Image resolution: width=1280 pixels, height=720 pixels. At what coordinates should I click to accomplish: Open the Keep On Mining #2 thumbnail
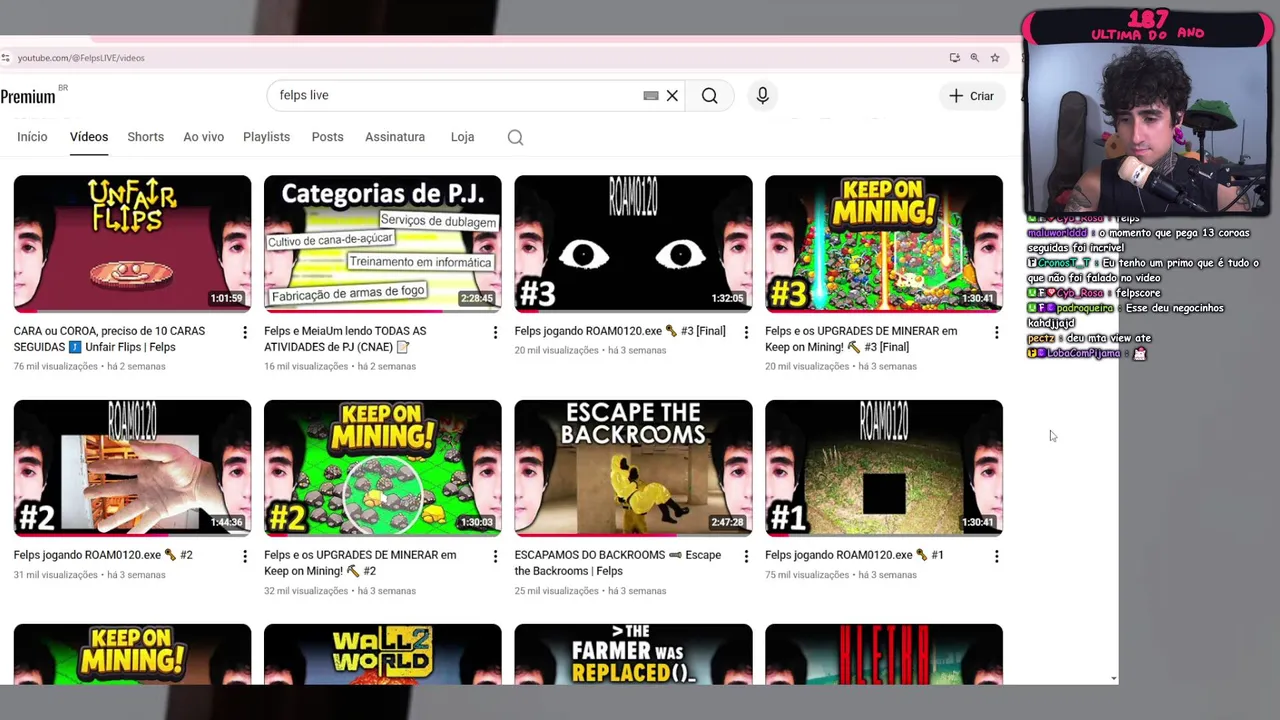coord(383,467)
